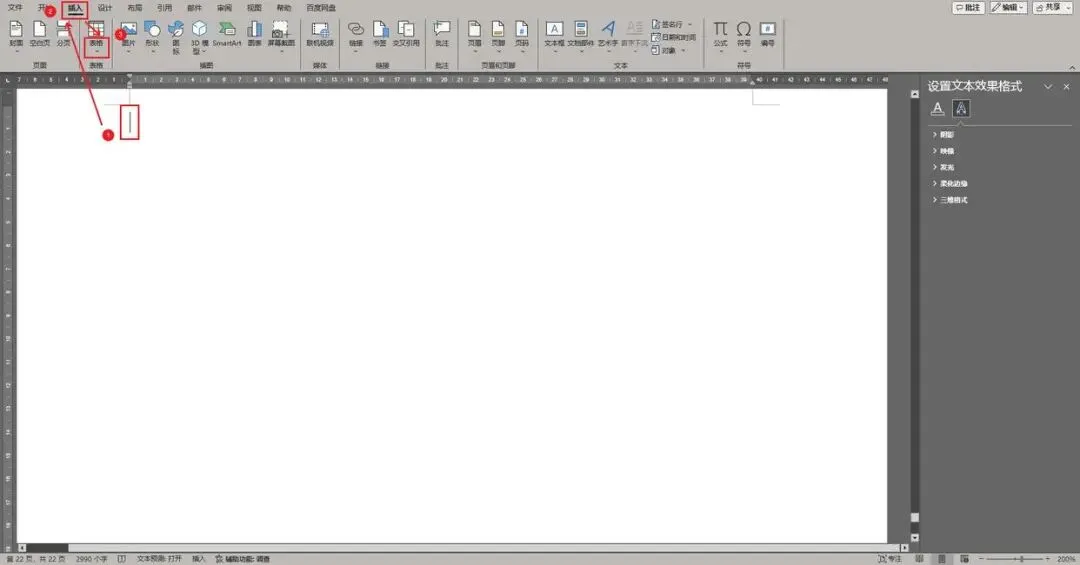
Task: Insert a picture (图片)
Action: 128,36
